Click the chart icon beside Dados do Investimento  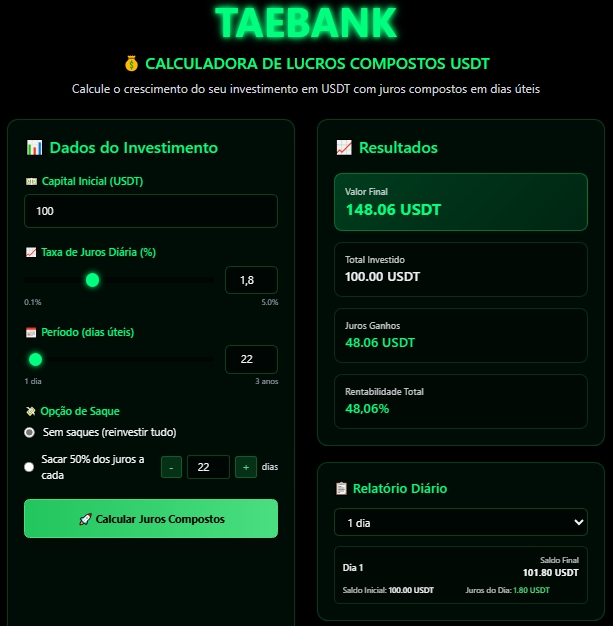click(34, 148)
